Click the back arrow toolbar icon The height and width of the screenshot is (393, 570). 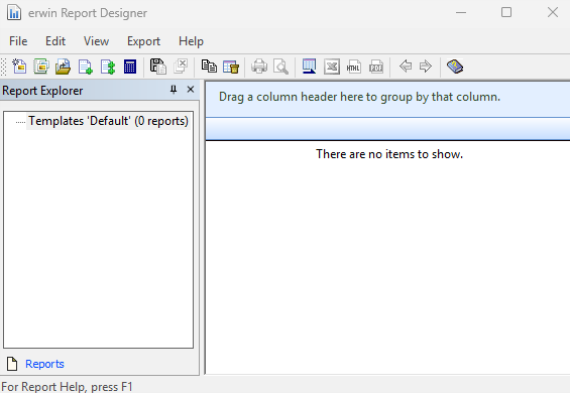[405, 67]
